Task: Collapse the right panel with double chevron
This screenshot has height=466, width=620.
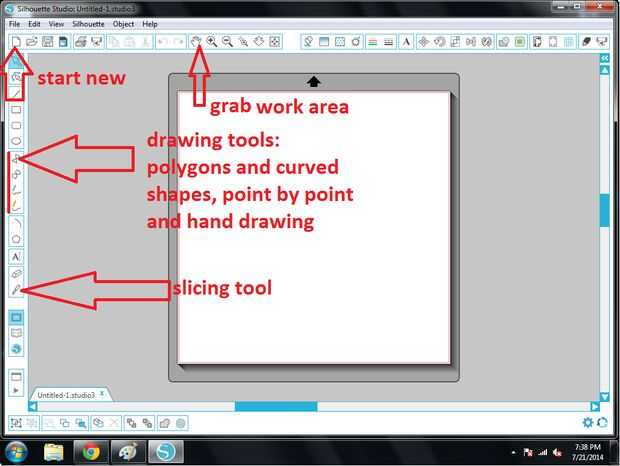Action: [x=605, y=58]
